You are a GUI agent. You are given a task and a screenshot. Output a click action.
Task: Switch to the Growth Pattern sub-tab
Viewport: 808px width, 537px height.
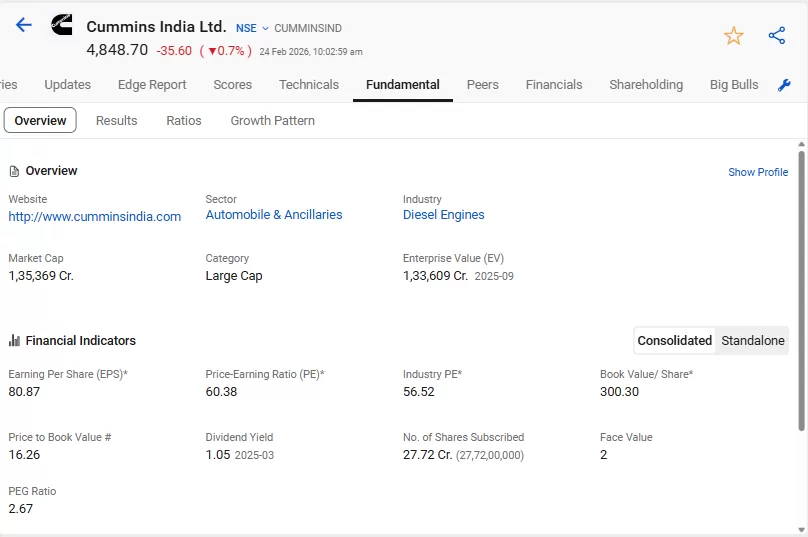click(x=272, y=121)
